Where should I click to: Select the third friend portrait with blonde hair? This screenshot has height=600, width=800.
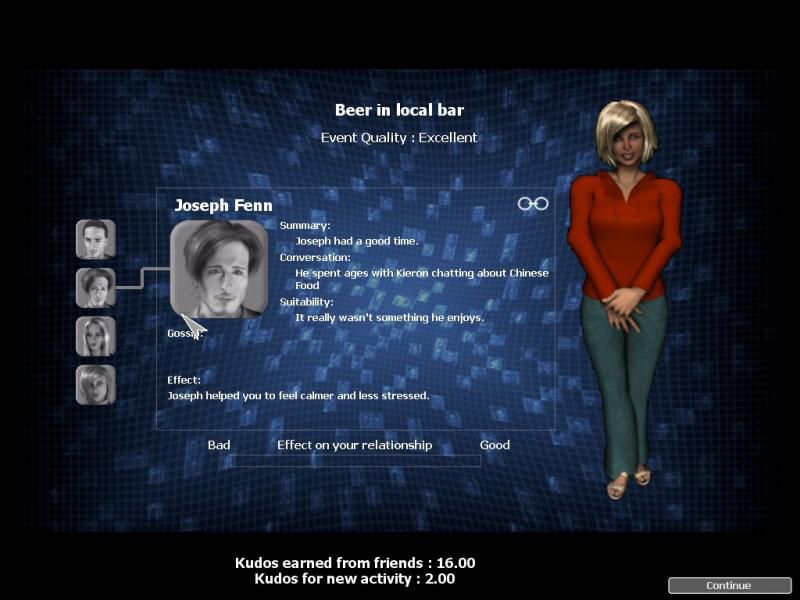coord(96,336)
